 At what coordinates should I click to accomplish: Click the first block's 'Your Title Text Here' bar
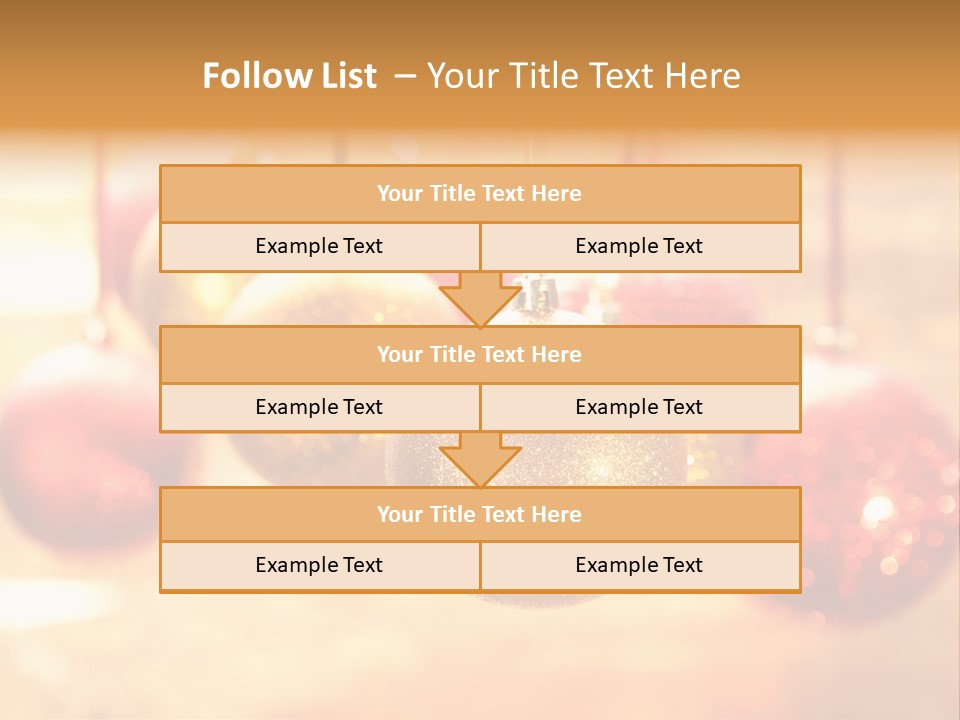480,193
